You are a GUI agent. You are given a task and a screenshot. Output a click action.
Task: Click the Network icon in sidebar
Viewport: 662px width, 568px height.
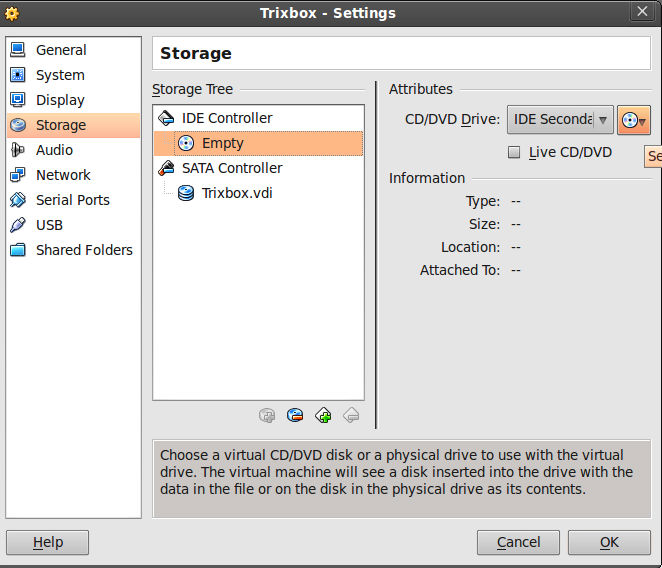click(18, 175)
